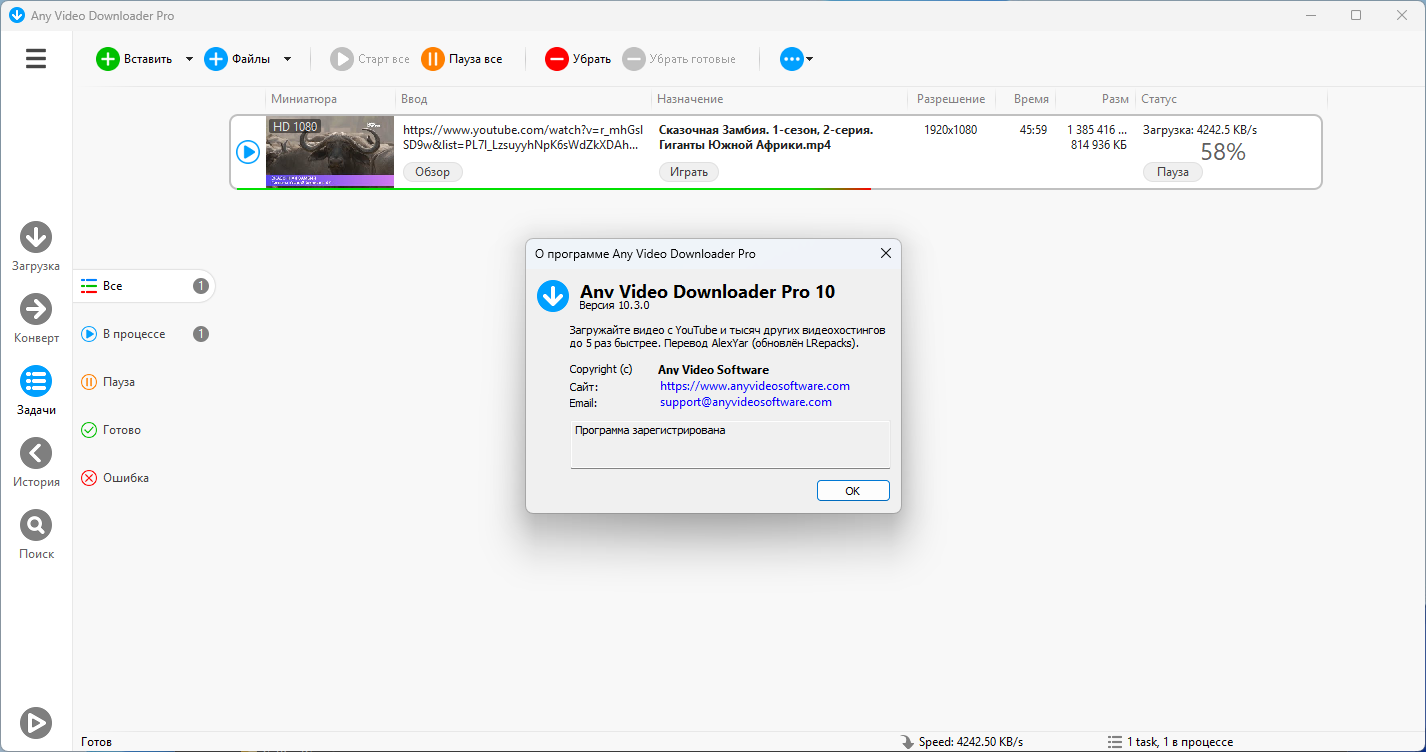Open the blue three-dots more options dropdown
Screen dimensions: 1426x752
[x=796, y=59]
